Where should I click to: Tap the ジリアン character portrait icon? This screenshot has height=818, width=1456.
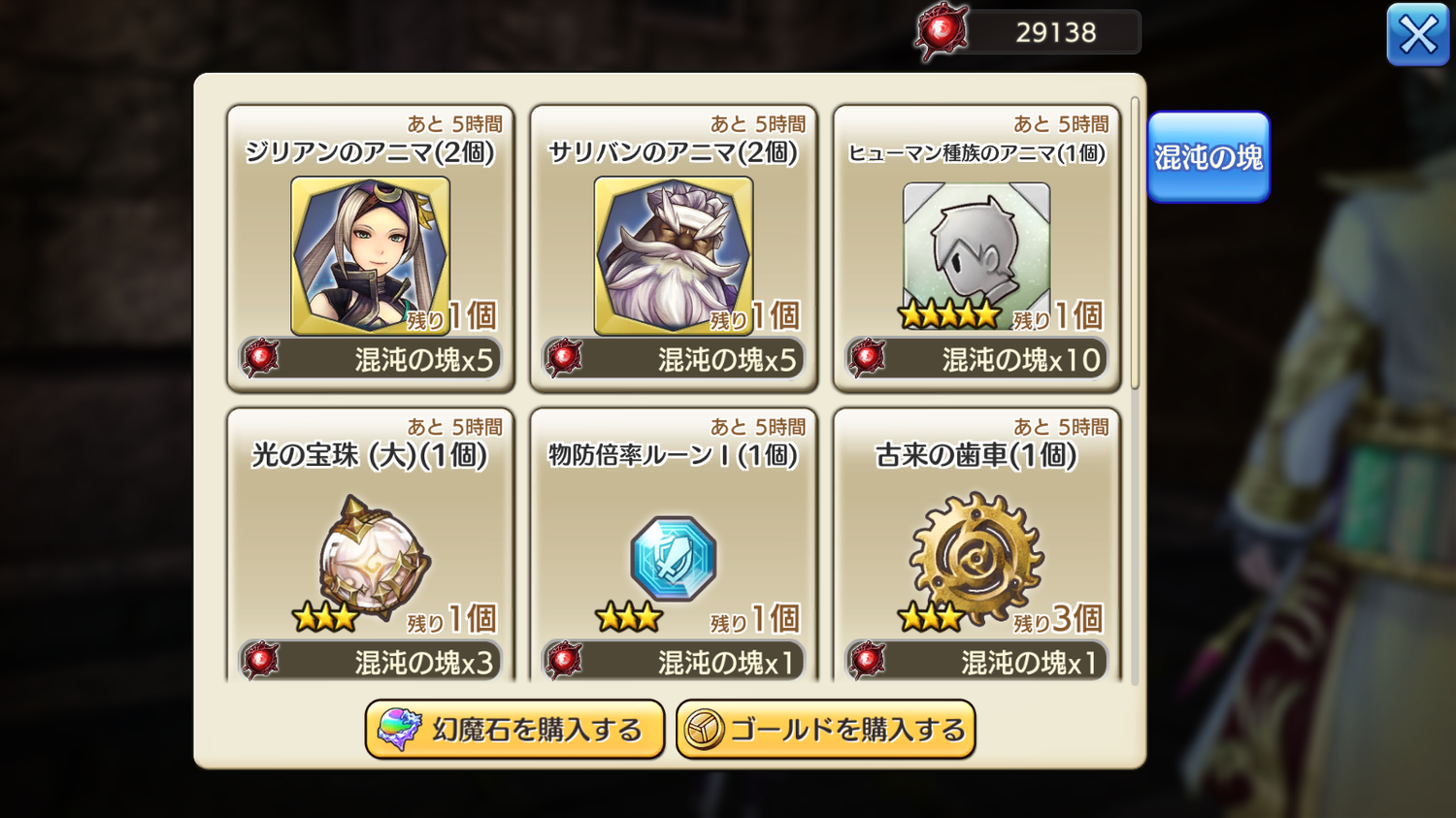tap(370, 255)
